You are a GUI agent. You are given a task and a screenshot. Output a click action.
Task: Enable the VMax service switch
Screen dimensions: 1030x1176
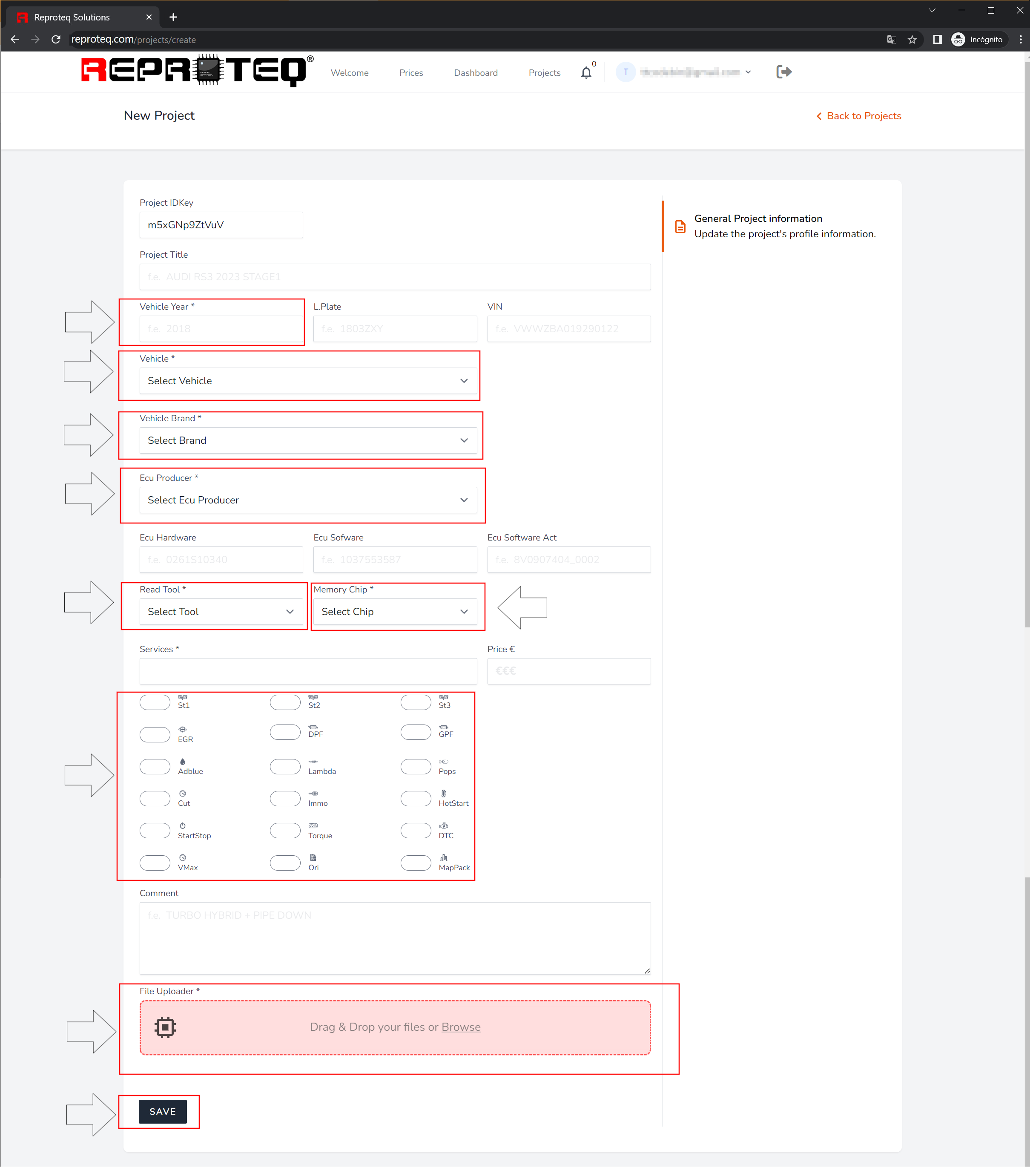(155, 863)
